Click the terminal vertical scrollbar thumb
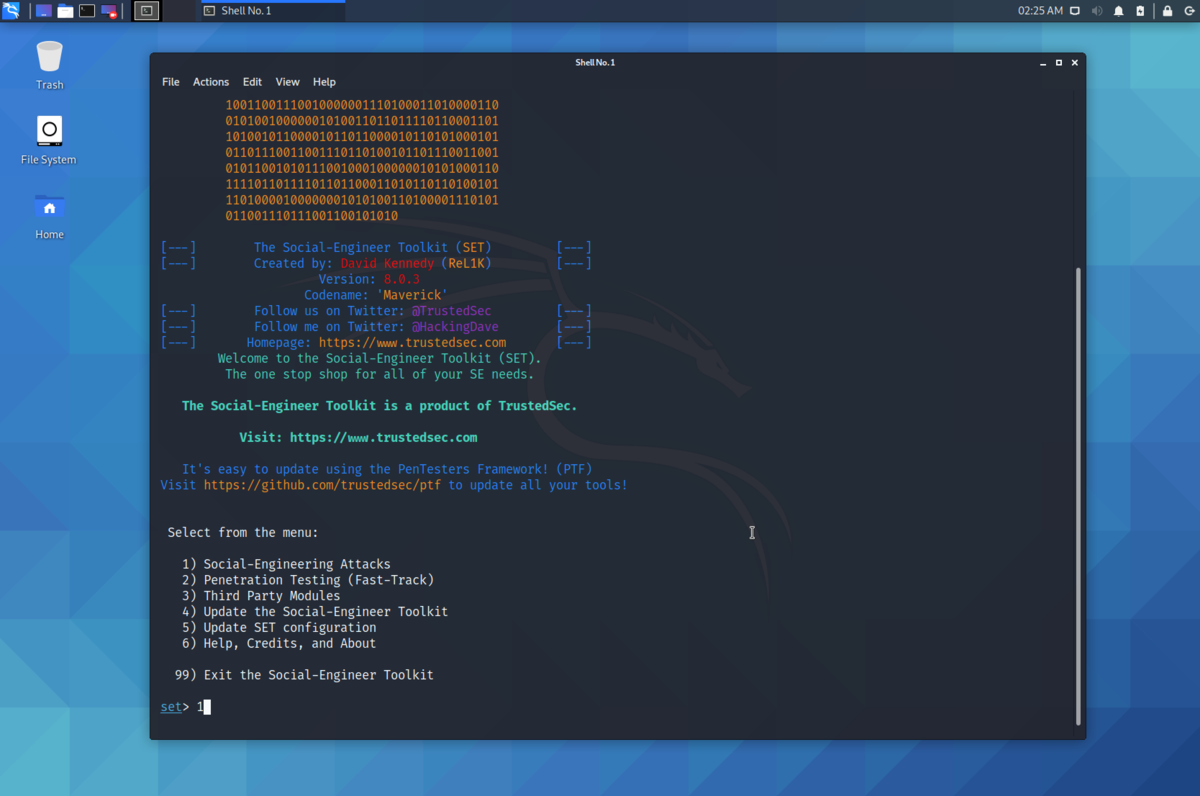 (1078, 495)
